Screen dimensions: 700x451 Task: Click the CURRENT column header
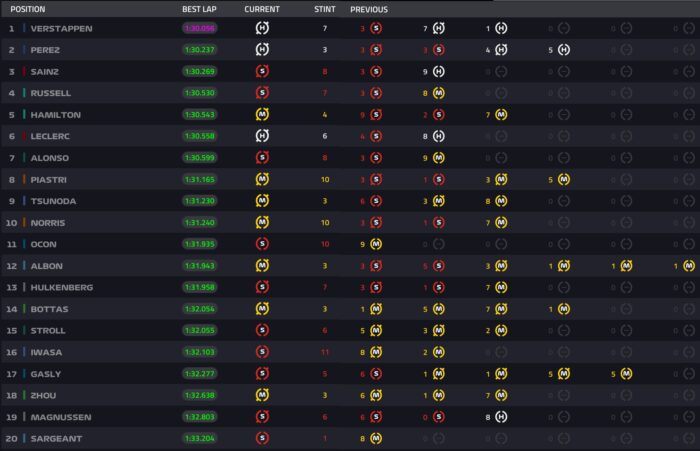click(x=262, y=9)
